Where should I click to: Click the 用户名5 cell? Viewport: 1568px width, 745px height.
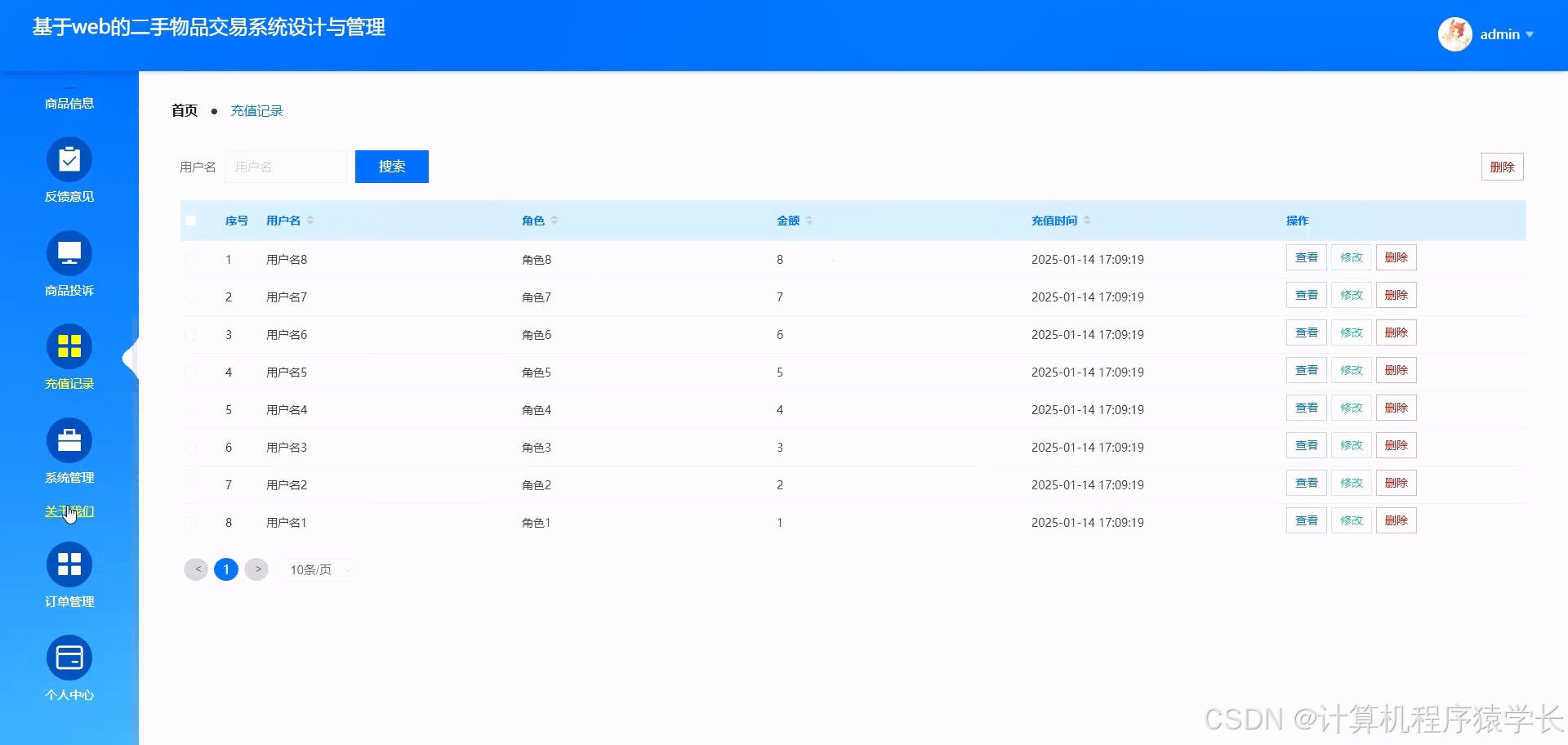coord(287,372)
